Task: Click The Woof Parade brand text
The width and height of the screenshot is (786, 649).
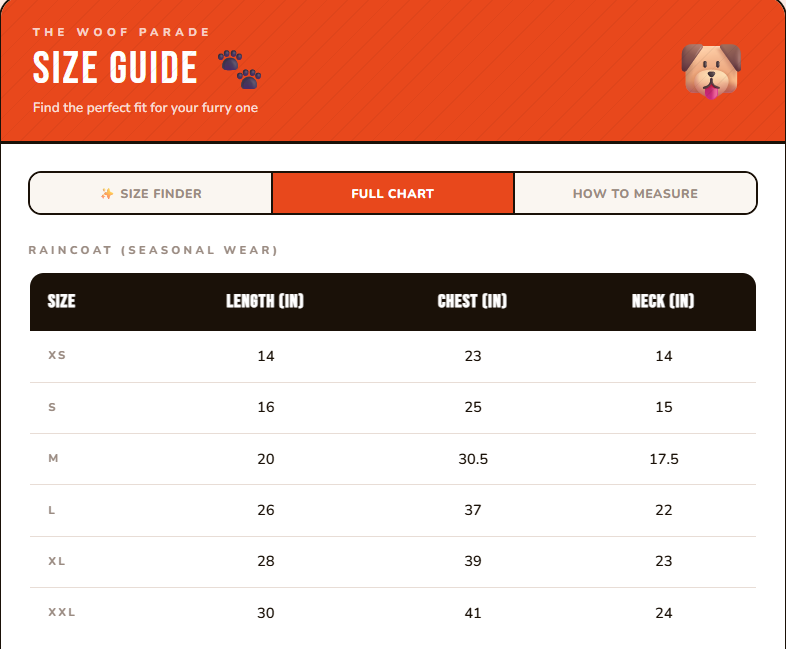Action: tap(121, 32)
